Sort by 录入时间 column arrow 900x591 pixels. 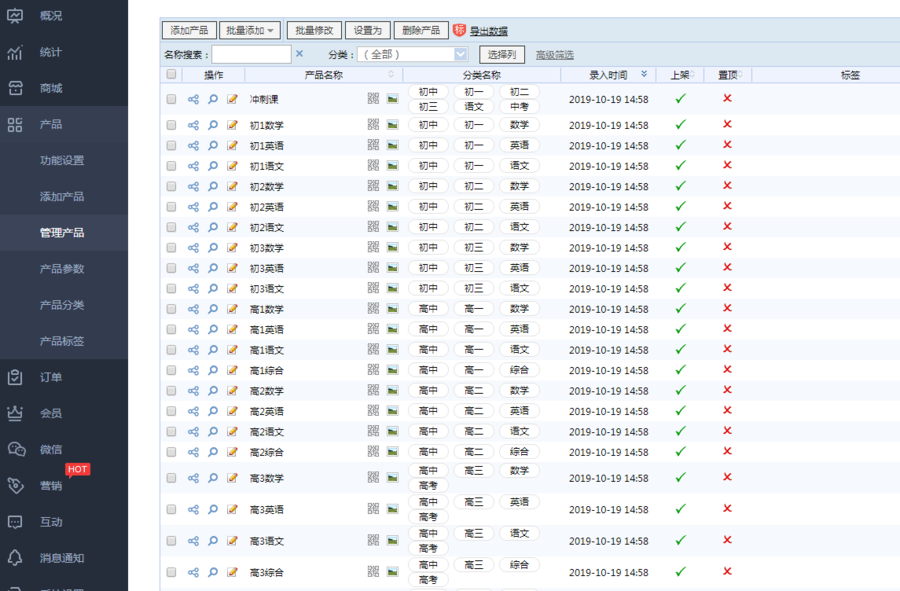(x=644, y=75)
